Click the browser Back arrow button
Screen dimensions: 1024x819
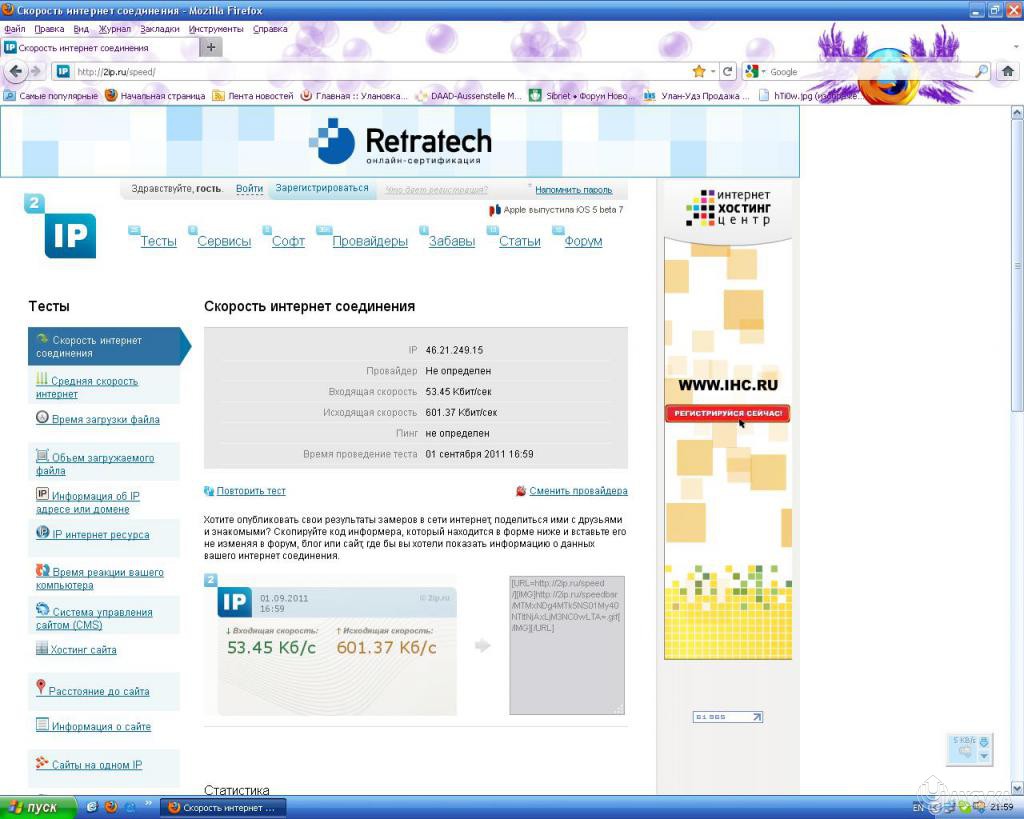15,72
